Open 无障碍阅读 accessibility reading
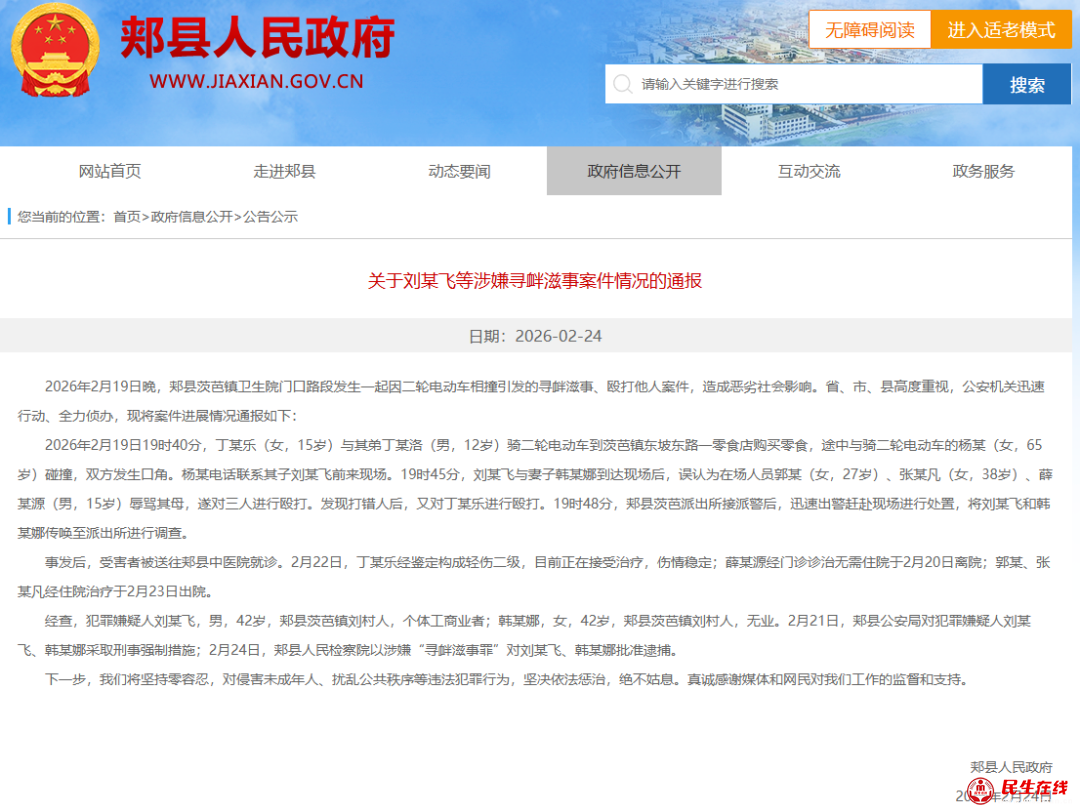 tap(869, 30)
